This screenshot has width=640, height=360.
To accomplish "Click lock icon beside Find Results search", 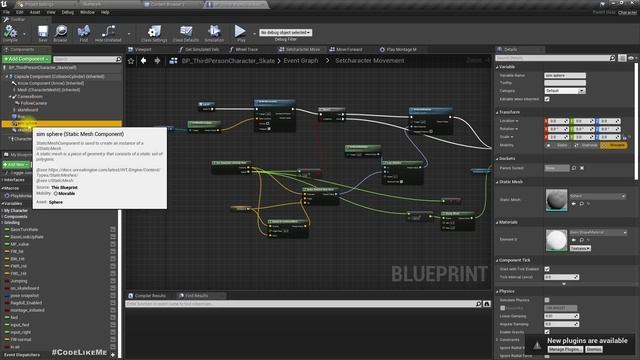I will [487, 304].
